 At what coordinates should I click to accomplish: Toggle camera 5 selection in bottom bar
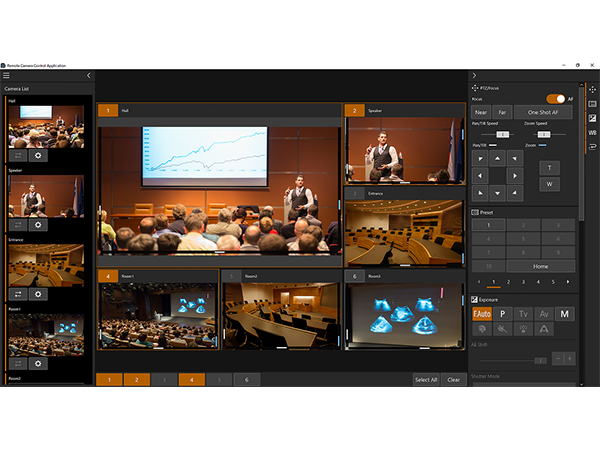(x=219, y=380)
